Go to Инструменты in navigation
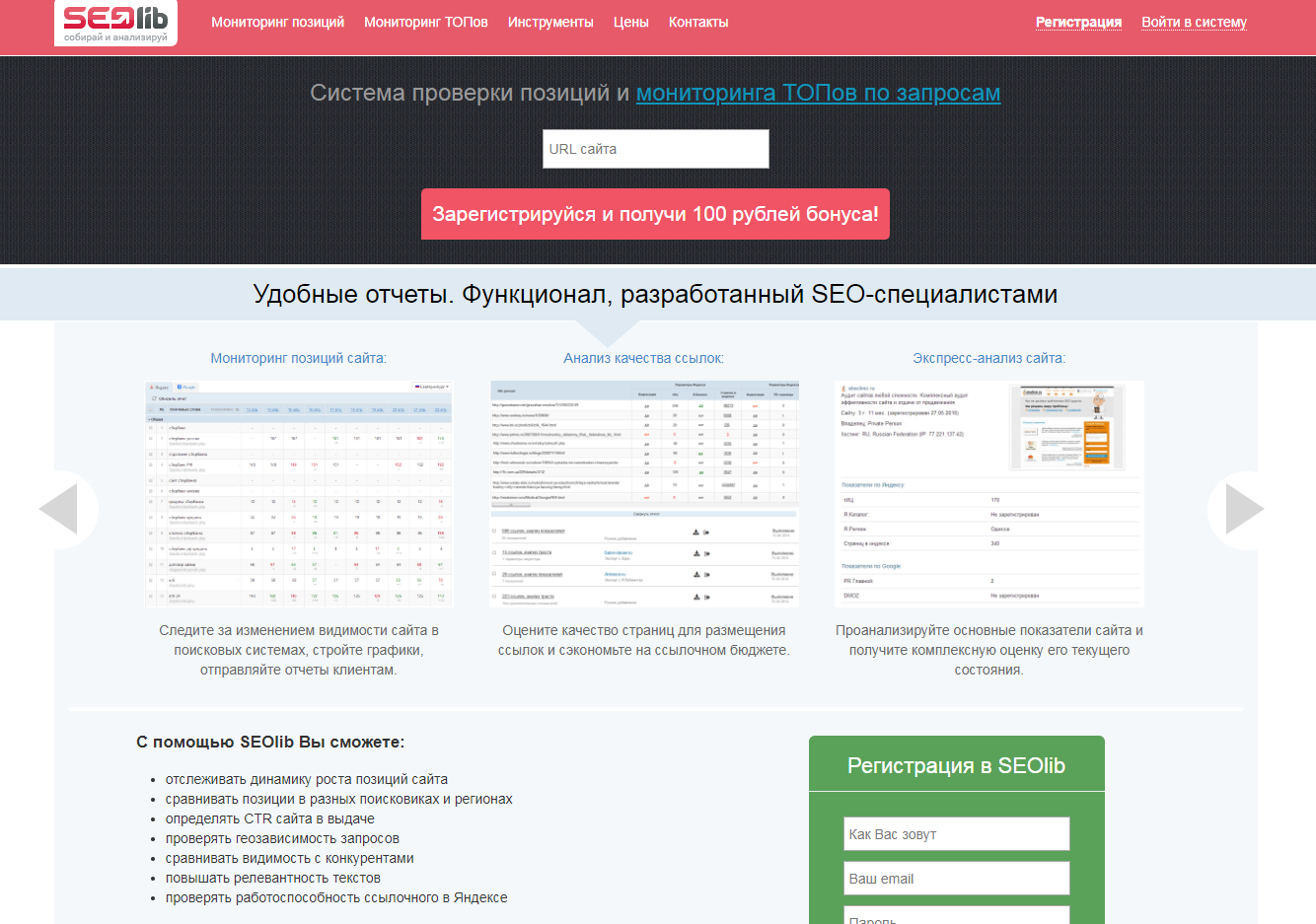1316x924 pixels. click(550, 22)
